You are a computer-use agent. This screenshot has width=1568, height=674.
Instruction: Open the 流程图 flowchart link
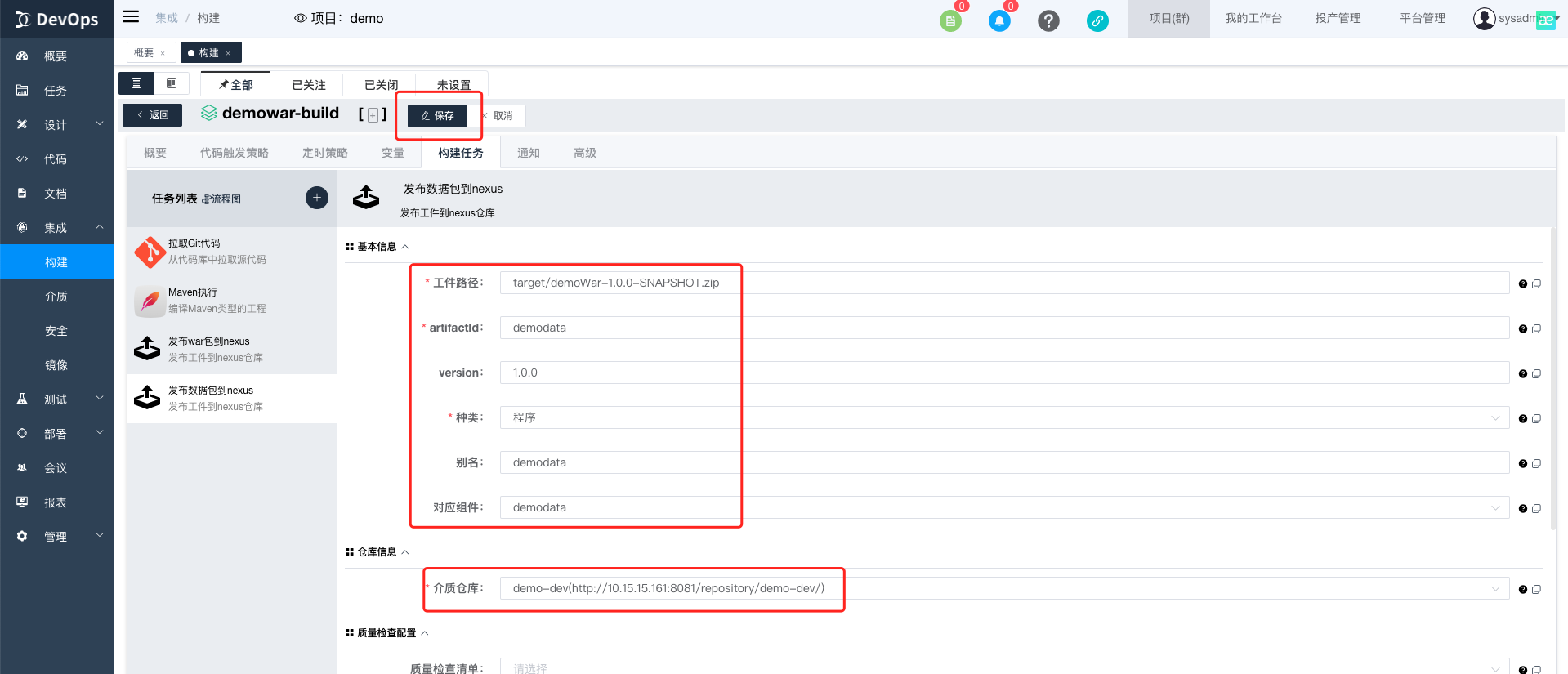[221, 199]
